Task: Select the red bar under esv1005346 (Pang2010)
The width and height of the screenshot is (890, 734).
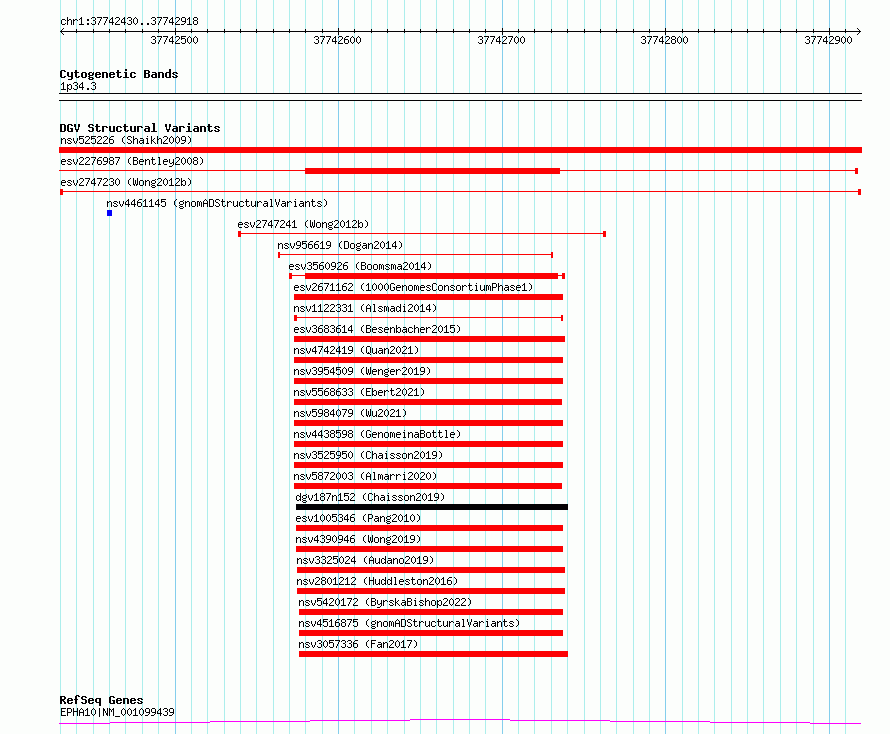Action: pos(429,528)
